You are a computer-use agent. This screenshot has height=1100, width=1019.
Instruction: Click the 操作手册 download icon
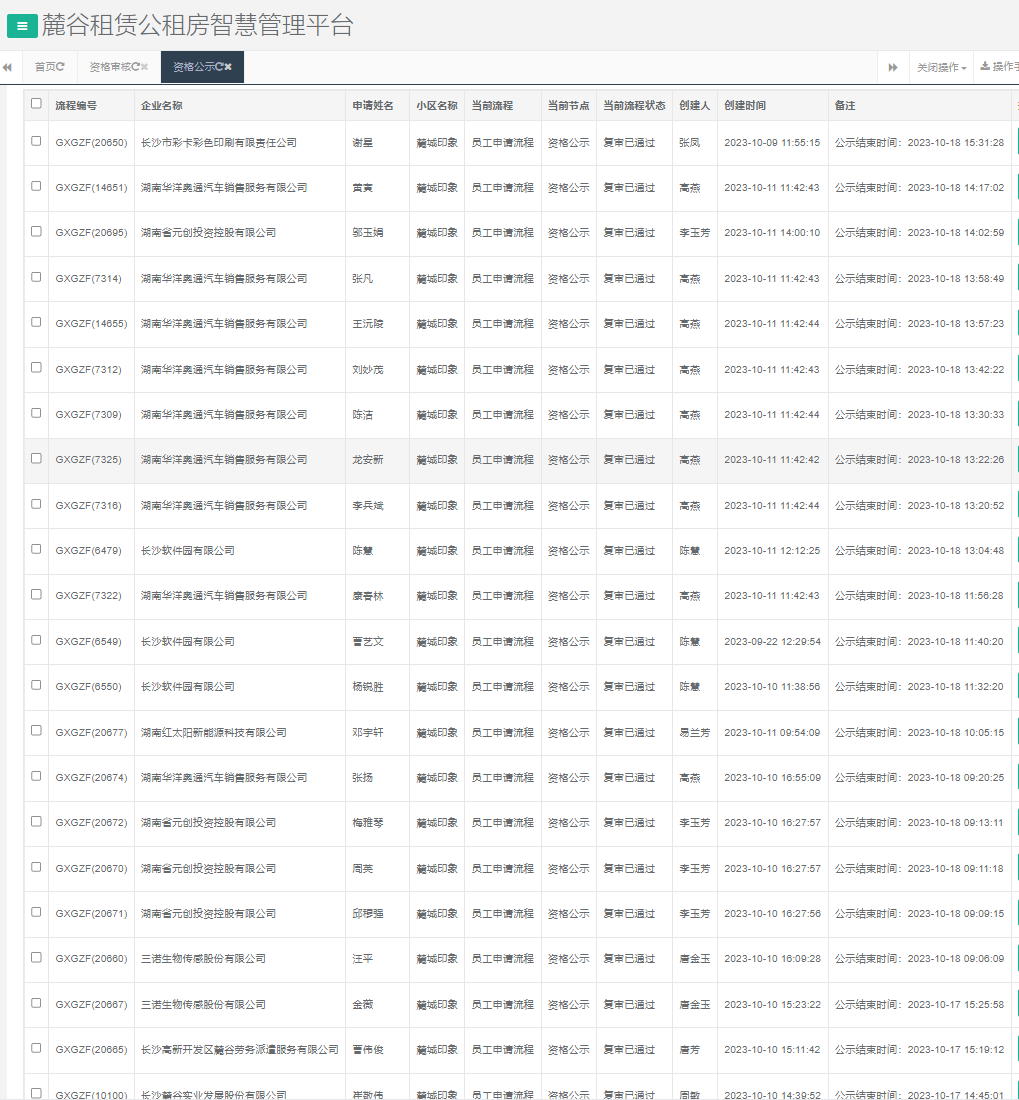coord(985,67)
